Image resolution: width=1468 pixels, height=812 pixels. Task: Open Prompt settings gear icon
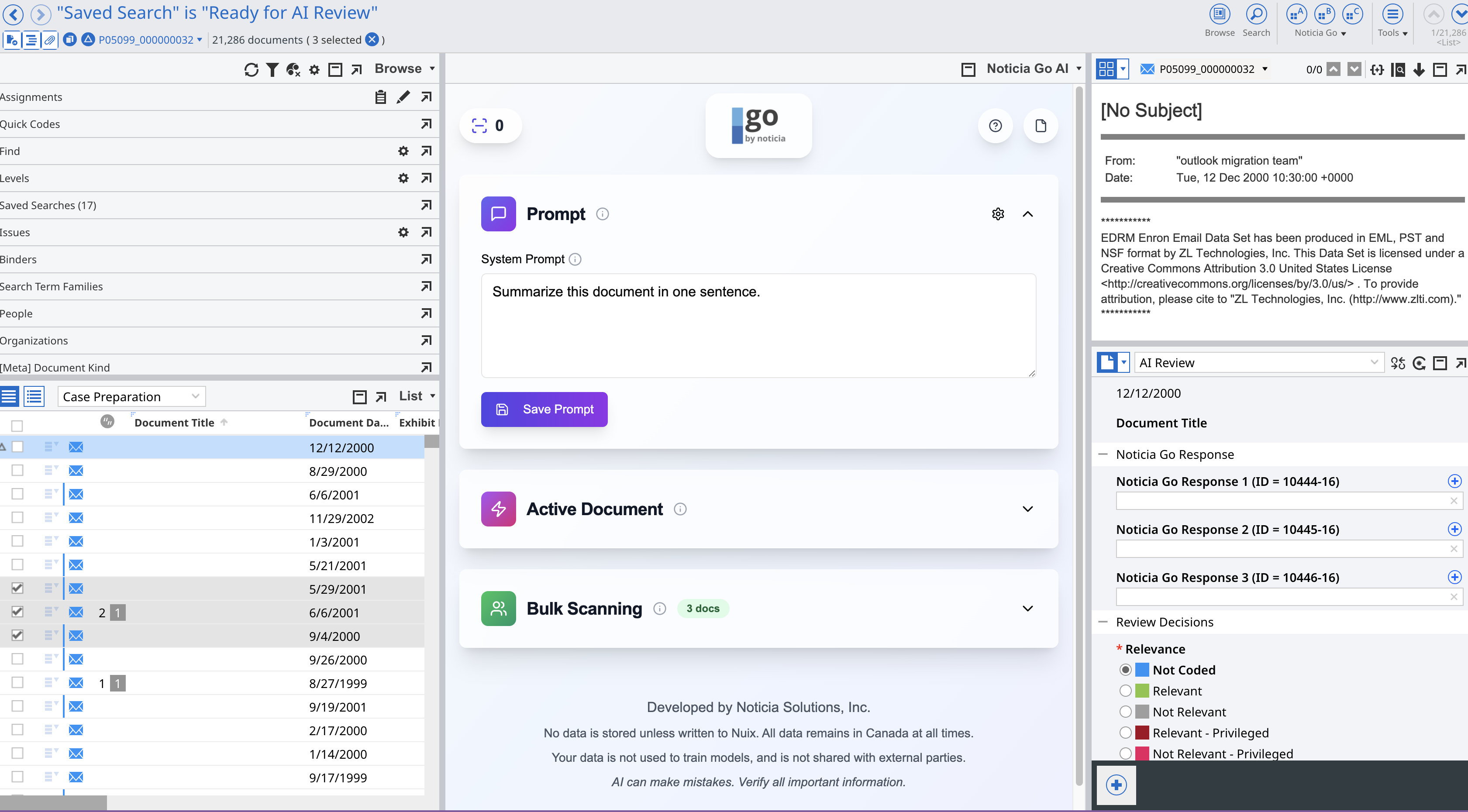pyautogui.click(x=997, y=213)
